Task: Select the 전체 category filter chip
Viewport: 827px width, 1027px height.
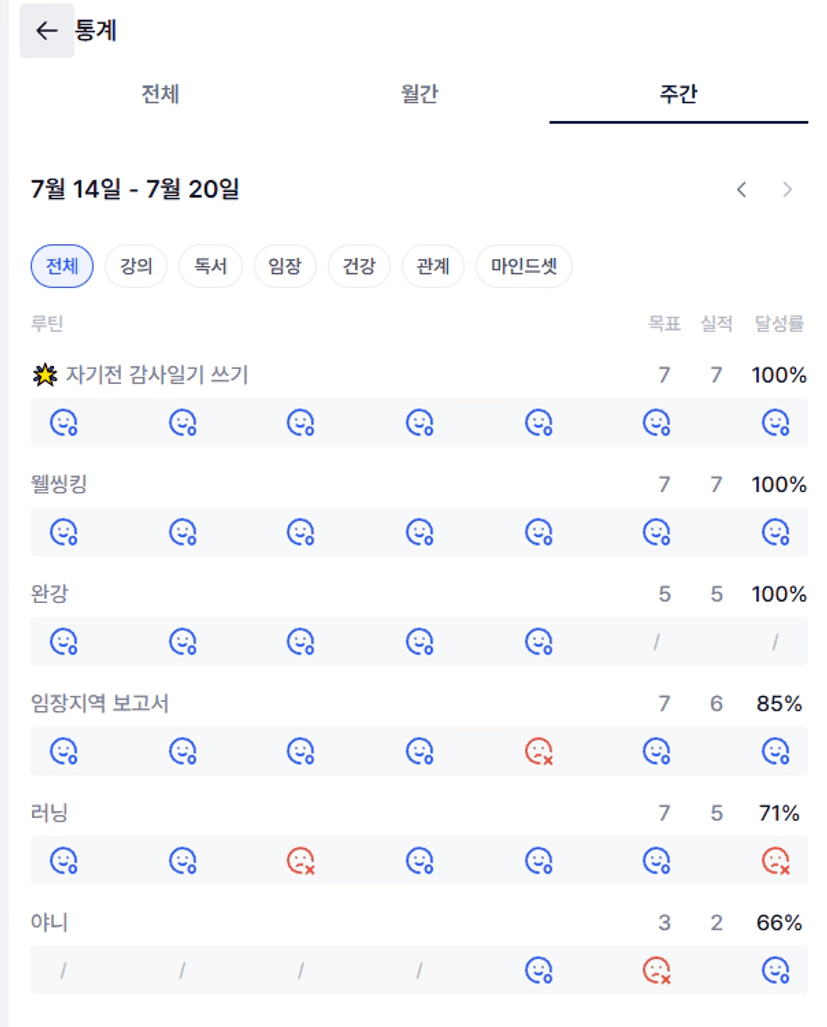Action: click(62, 266)
